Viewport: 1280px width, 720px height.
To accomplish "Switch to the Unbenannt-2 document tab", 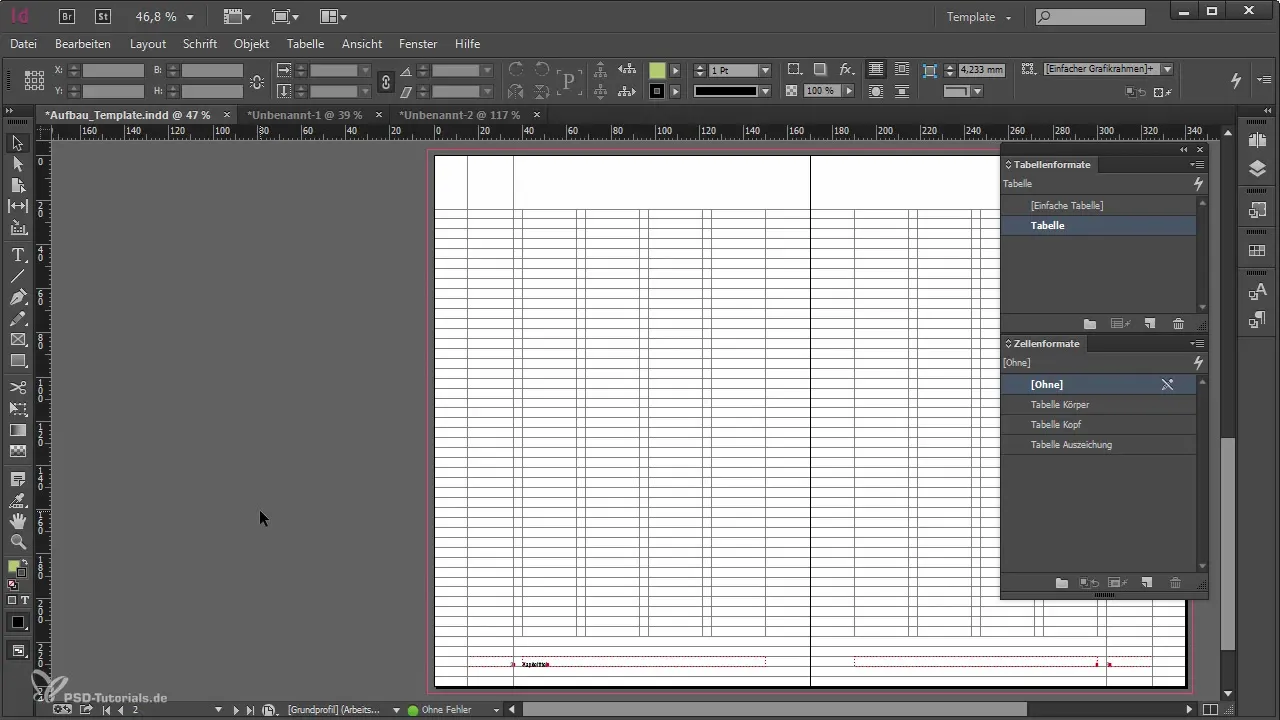I will [x=459, y=115].
